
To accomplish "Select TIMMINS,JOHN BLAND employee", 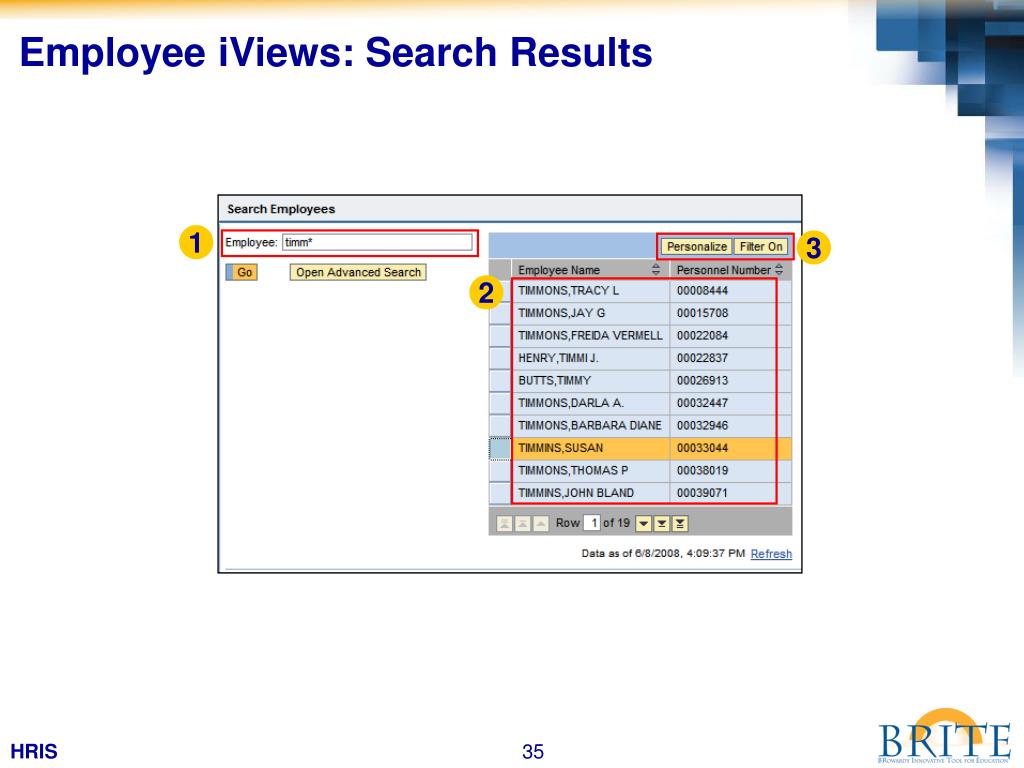I will (x=576, y=493).
